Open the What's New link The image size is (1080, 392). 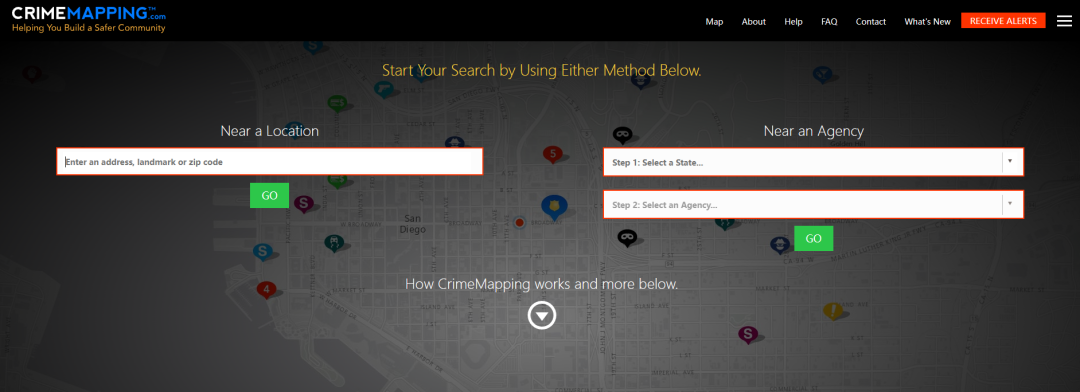927,21
